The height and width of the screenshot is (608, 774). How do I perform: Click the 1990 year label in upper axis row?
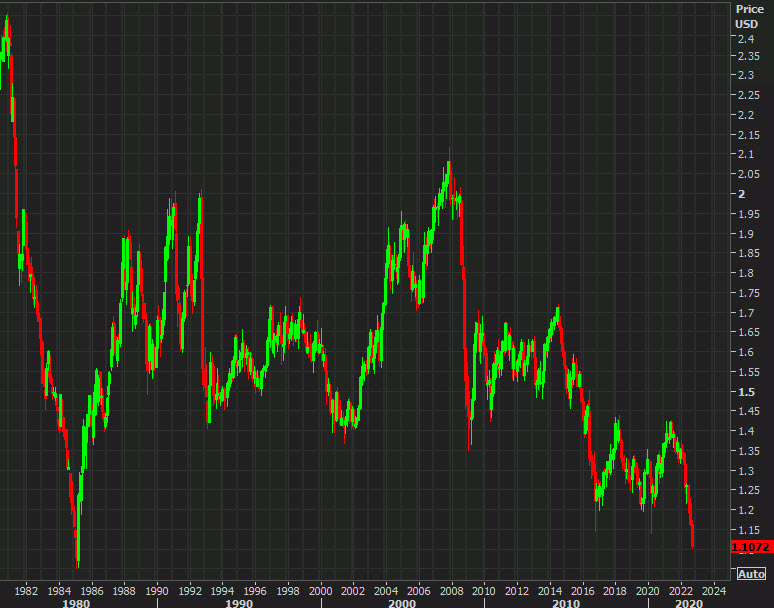157,591
